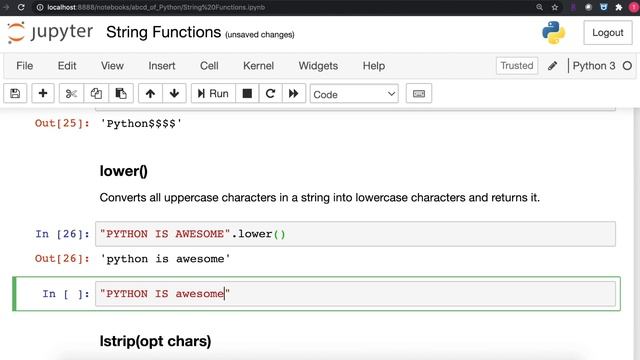Screen dimensions: 640x360
Task: Click the In [26]: prompt label
Action: click(62, 234)
